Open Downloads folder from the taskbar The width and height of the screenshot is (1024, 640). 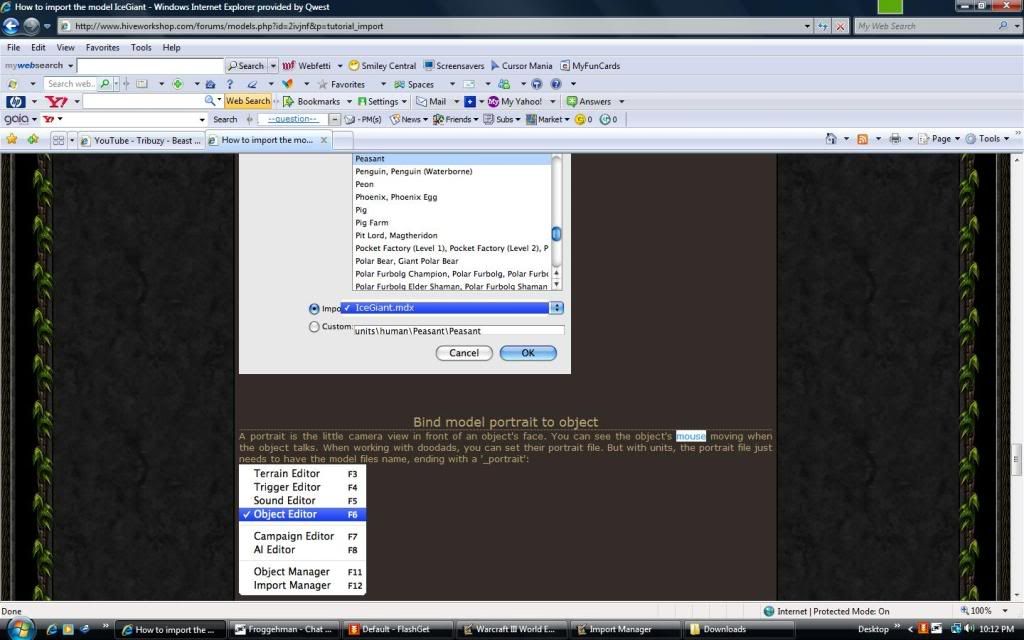(x=737, y=630)
